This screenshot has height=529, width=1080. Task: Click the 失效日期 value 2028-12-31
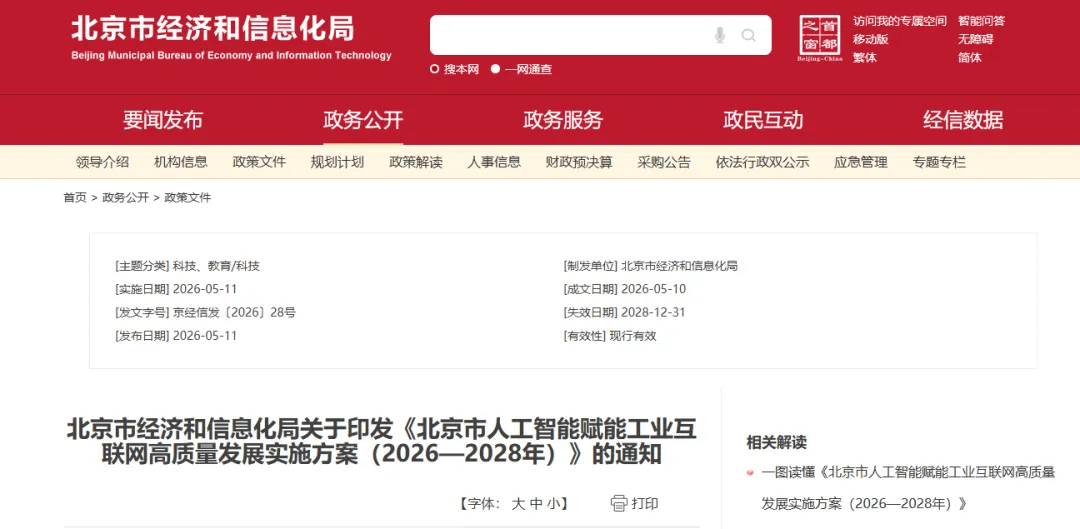(x=653, y=312)
